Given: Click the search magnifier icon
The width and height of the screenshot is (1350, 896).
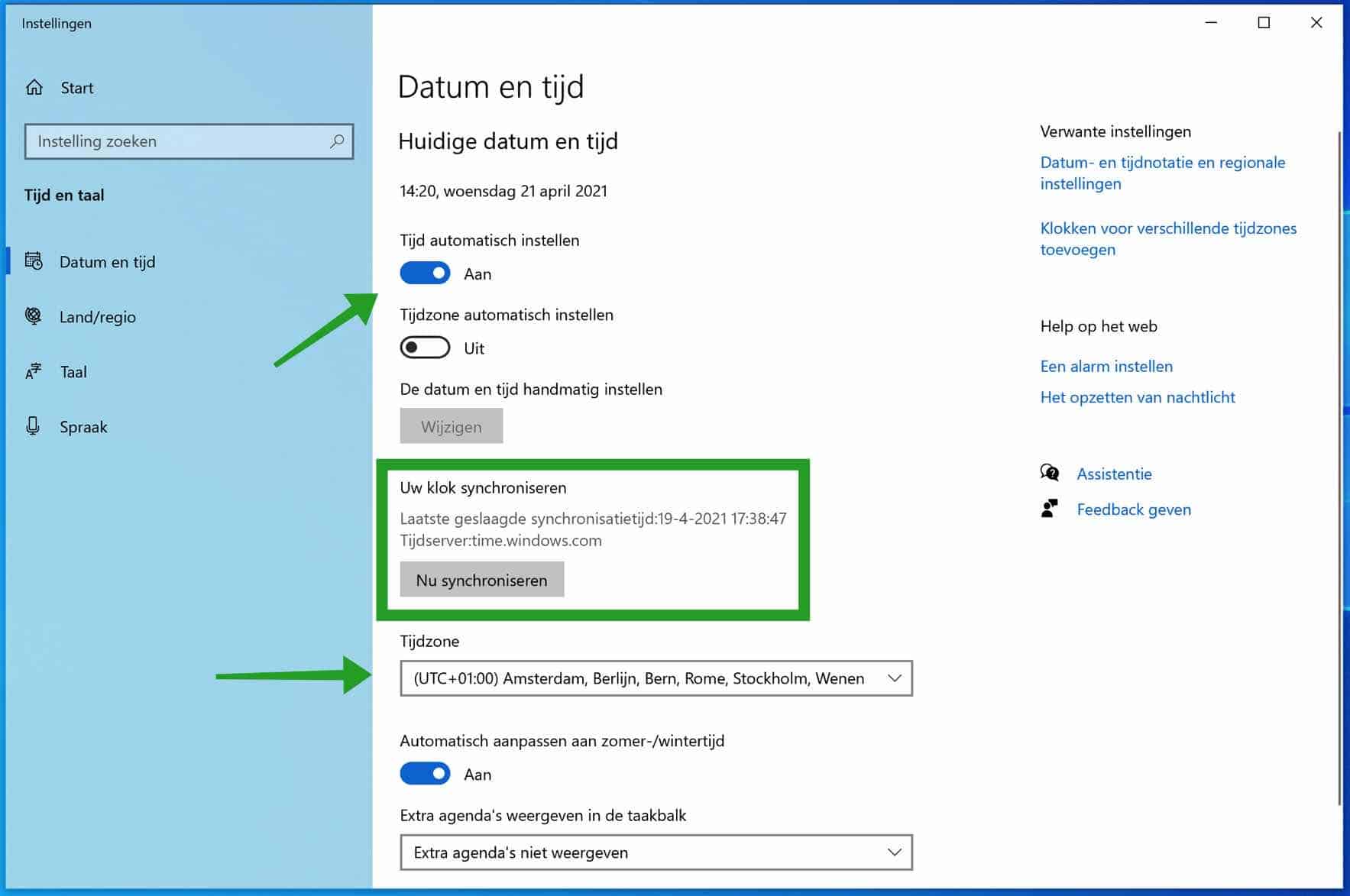Looking at the screenshot, I should pos(337,141).
